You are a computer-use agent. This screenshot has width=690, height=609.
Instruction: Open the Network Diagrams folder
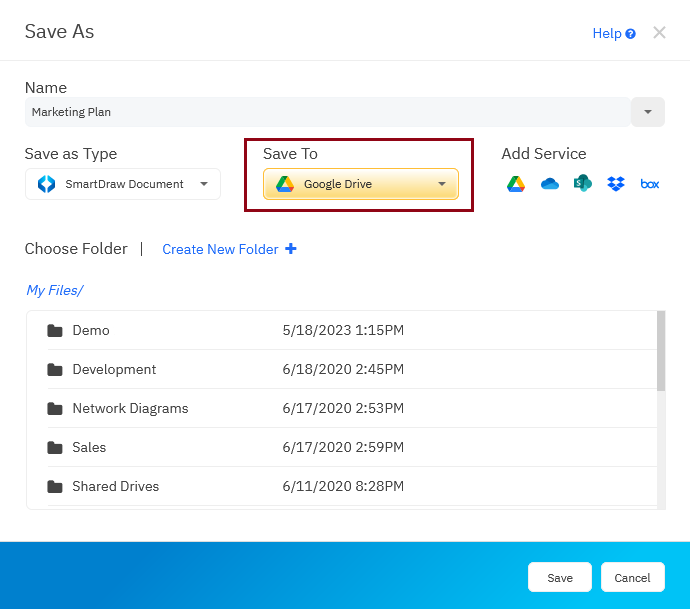(130, 409)
